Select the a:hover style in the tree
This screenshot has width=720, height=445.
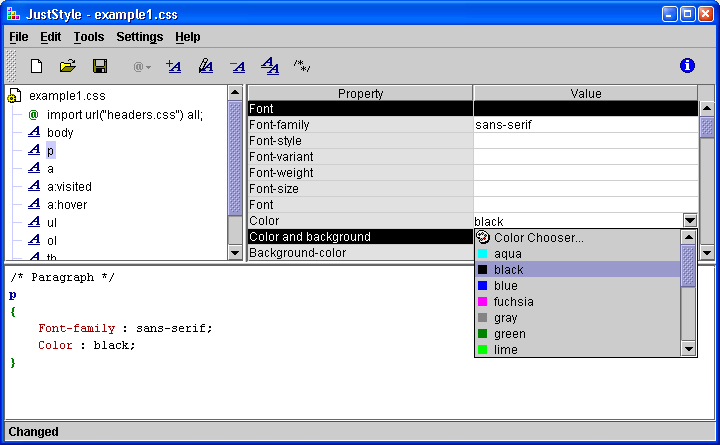point(66,205)
